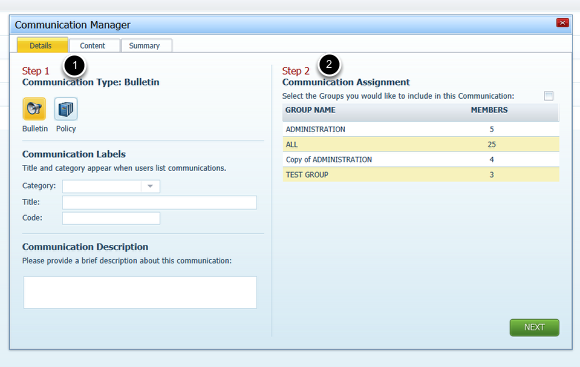Select the ALL group row

421,144
